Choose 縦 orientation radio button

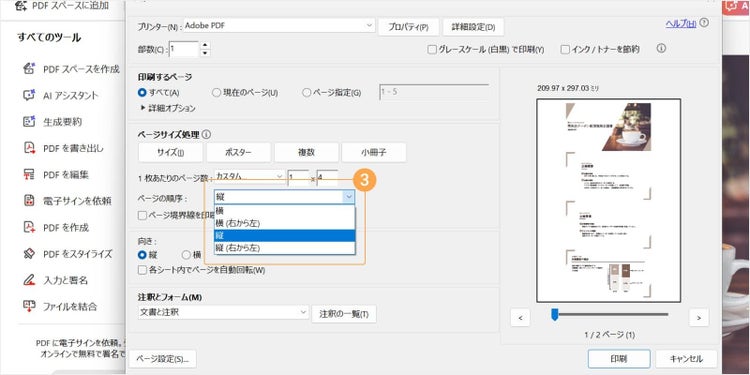(x=142, y=255)
